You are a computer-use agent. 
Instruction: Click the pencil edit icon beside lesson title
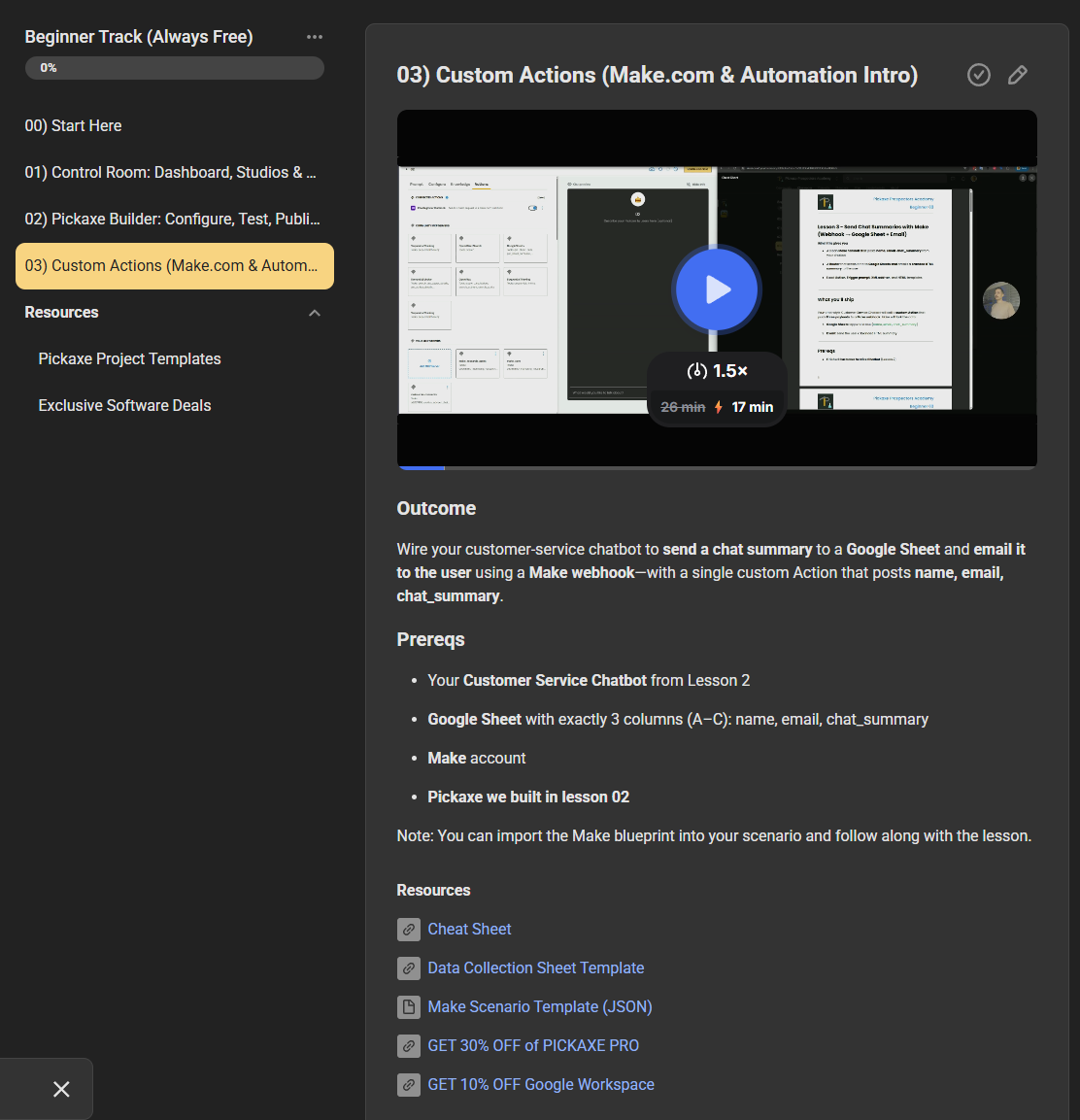click(1018, 75)
